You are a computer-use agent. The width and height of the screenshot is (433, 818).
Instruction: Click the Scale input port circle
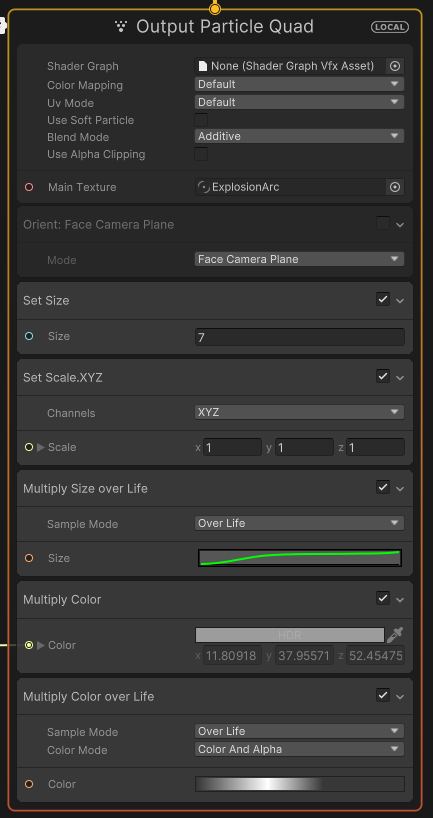(x=29, y=447)
